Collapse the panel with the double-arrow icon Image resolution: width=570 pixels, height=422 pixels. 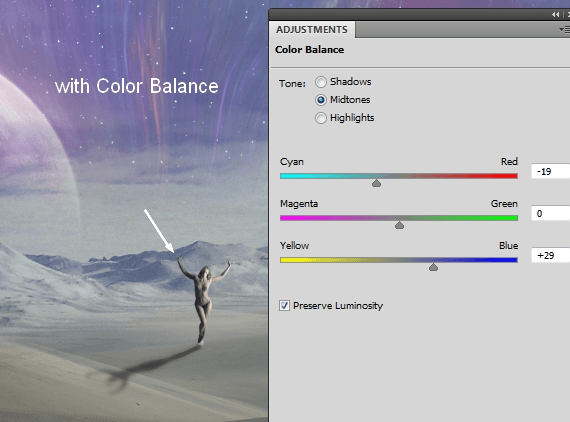[555, 15]
